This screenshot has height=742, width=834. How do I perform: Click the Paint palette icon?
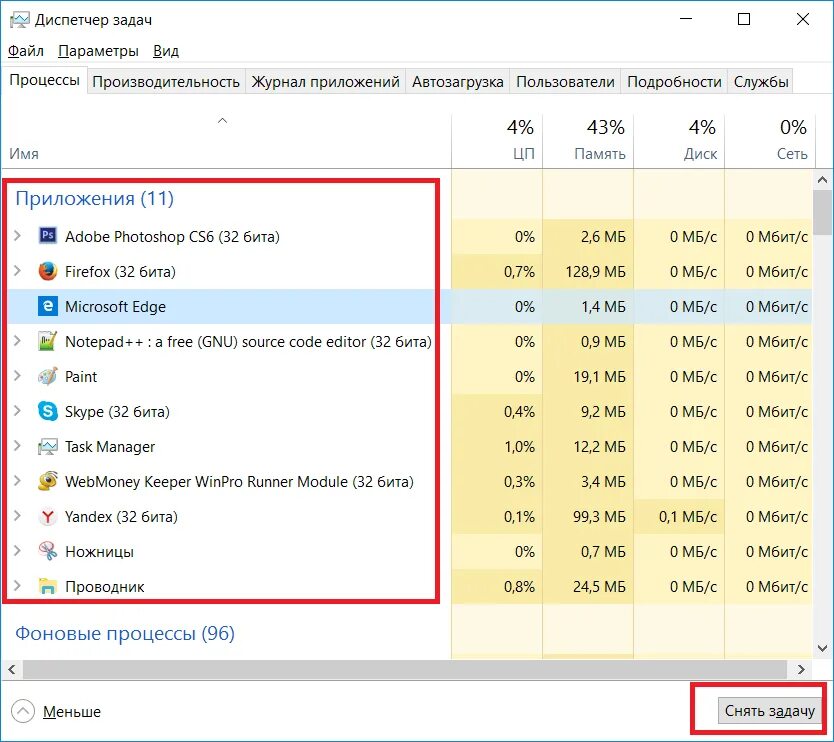pos(48,377)
